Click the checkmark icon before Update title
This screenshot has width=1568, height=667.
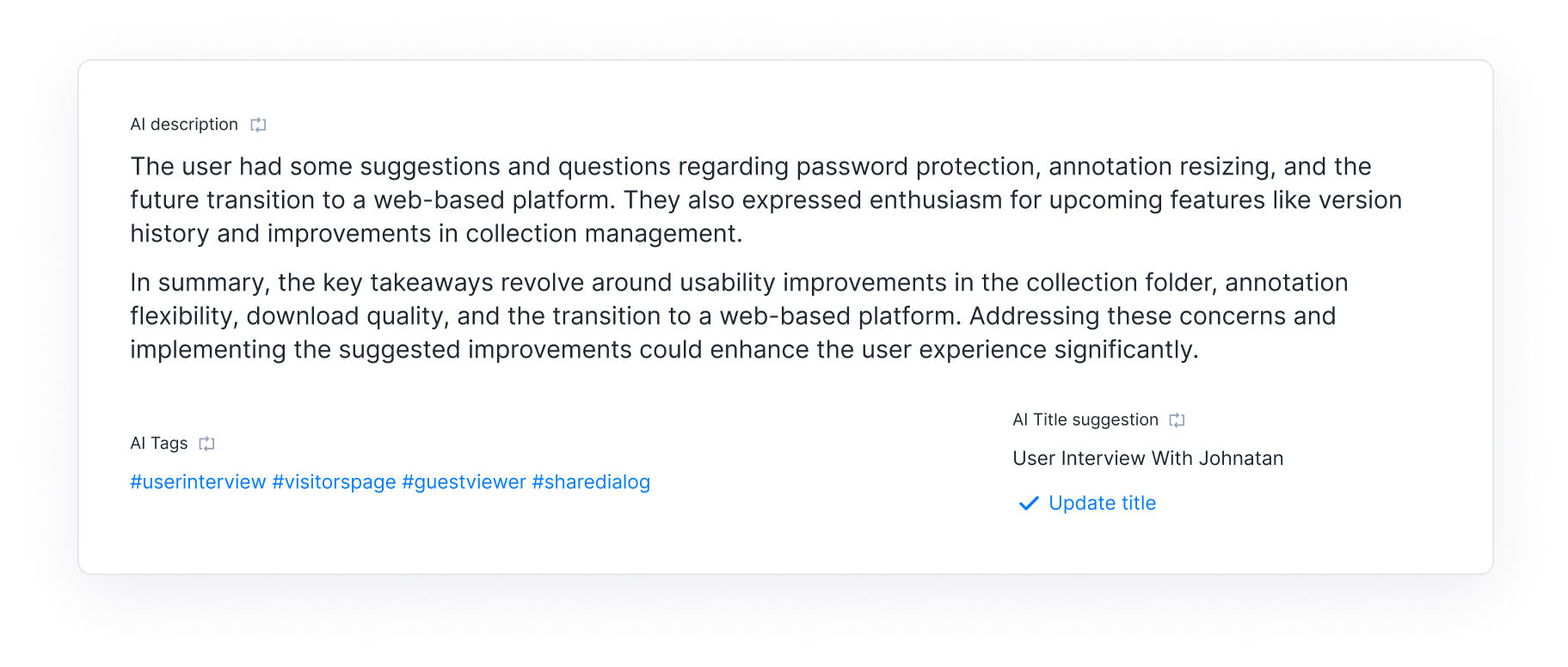pyautogui.click(x=1029, y=504)
